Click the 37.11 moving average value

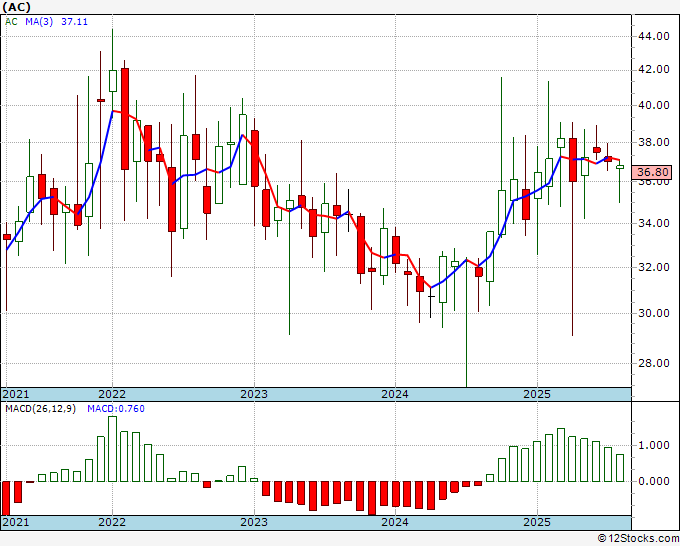pyautogui.click(x=74, y=22)
